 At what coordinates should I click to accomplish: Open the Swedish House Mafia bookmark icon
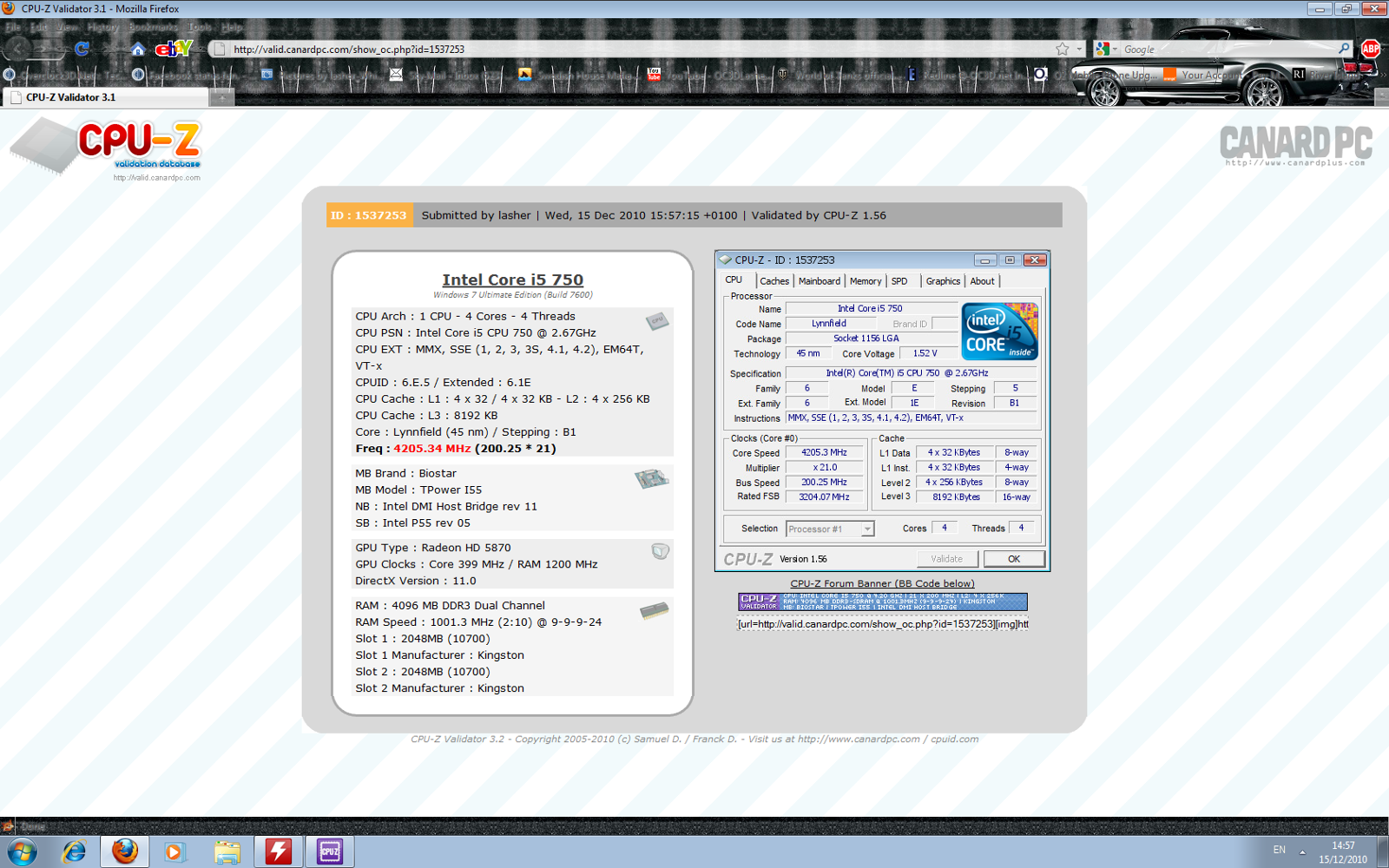click(524, 75)
